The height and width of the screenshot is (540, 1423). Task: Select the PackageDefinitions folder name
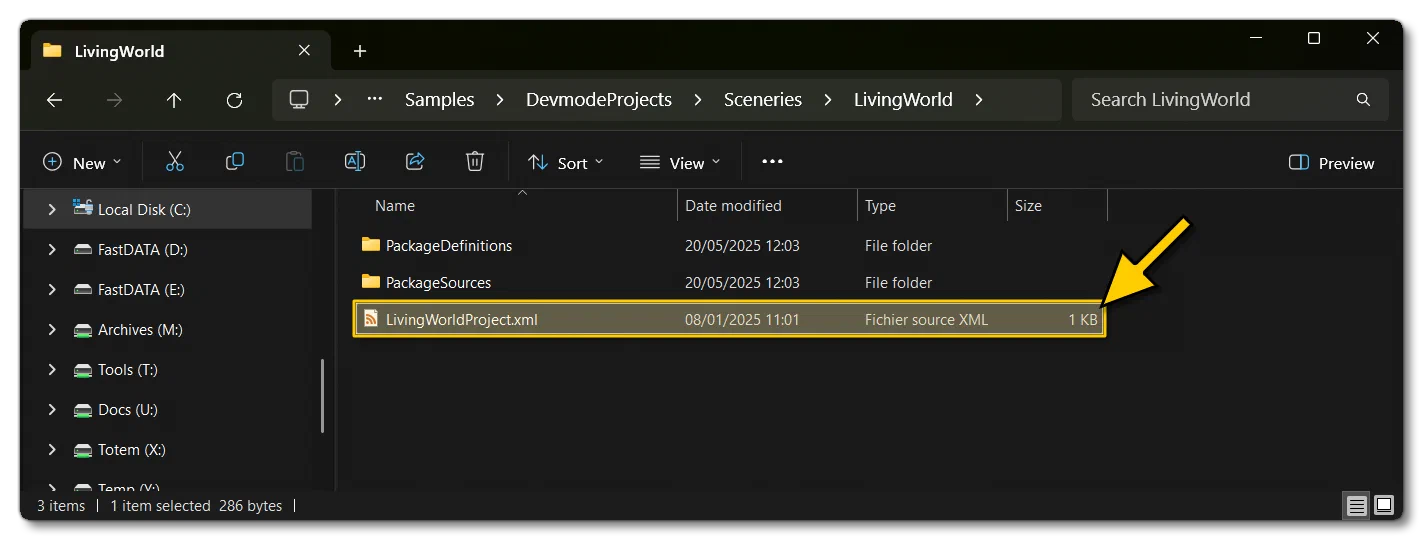pyautogui.click(x=449, y=245)
